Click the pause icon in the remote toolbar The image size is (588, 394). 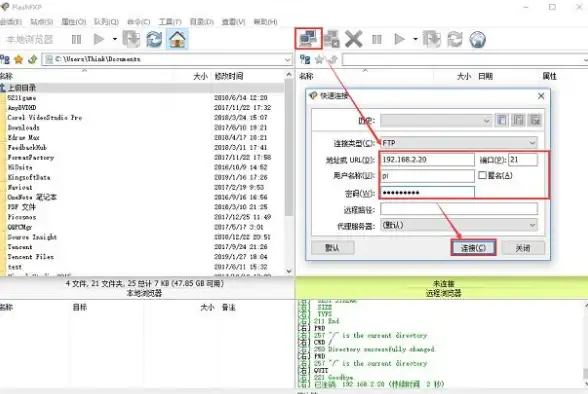tap(376, 39)
